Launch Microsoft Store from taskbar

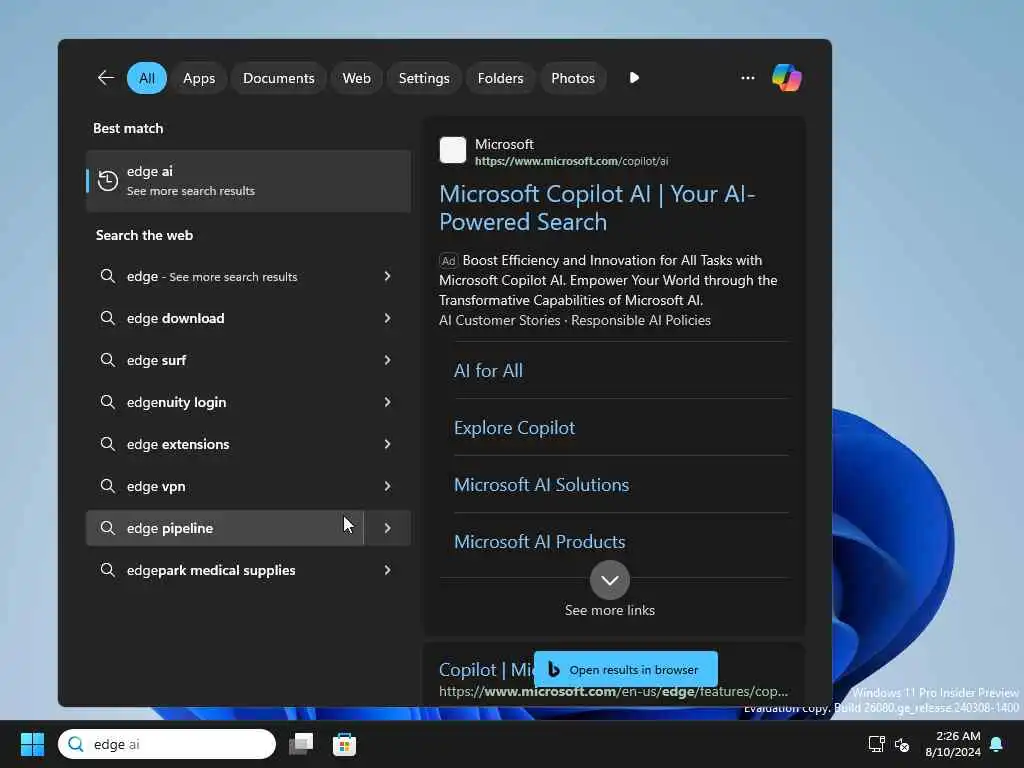point(344,744)
